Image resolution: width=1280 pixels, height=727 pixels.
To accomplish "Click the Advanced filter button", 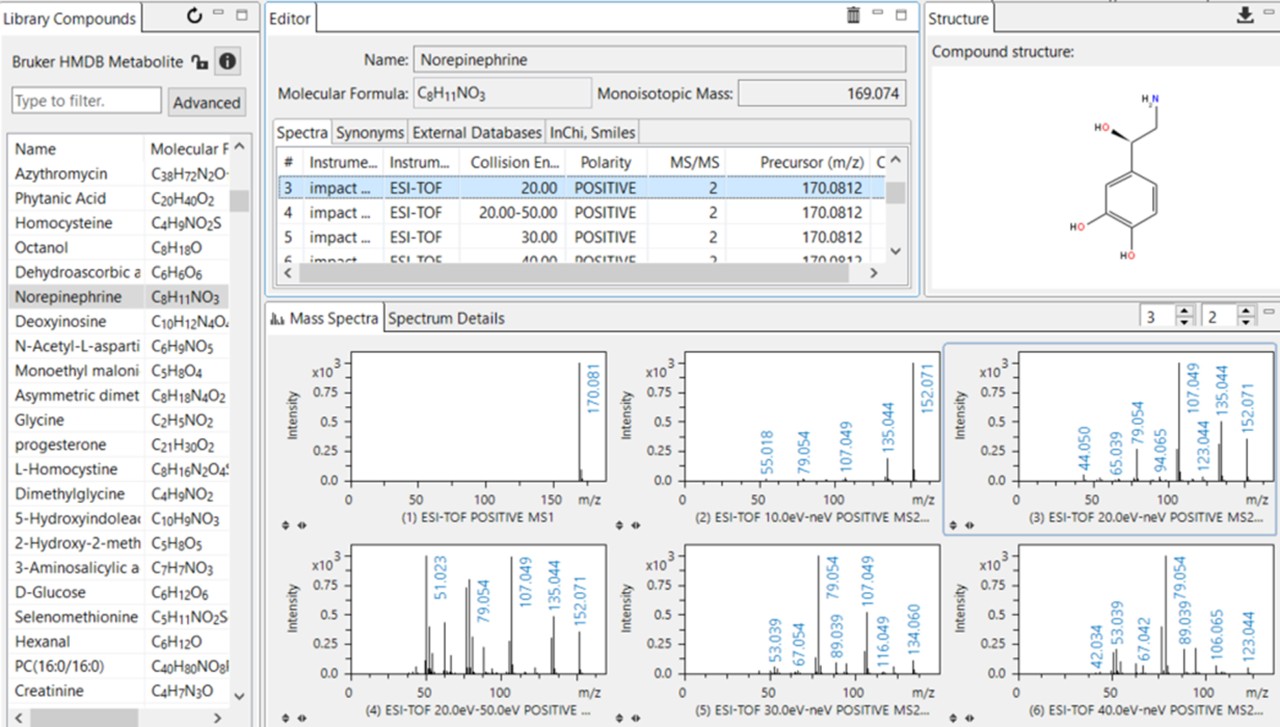I will 207,102.
